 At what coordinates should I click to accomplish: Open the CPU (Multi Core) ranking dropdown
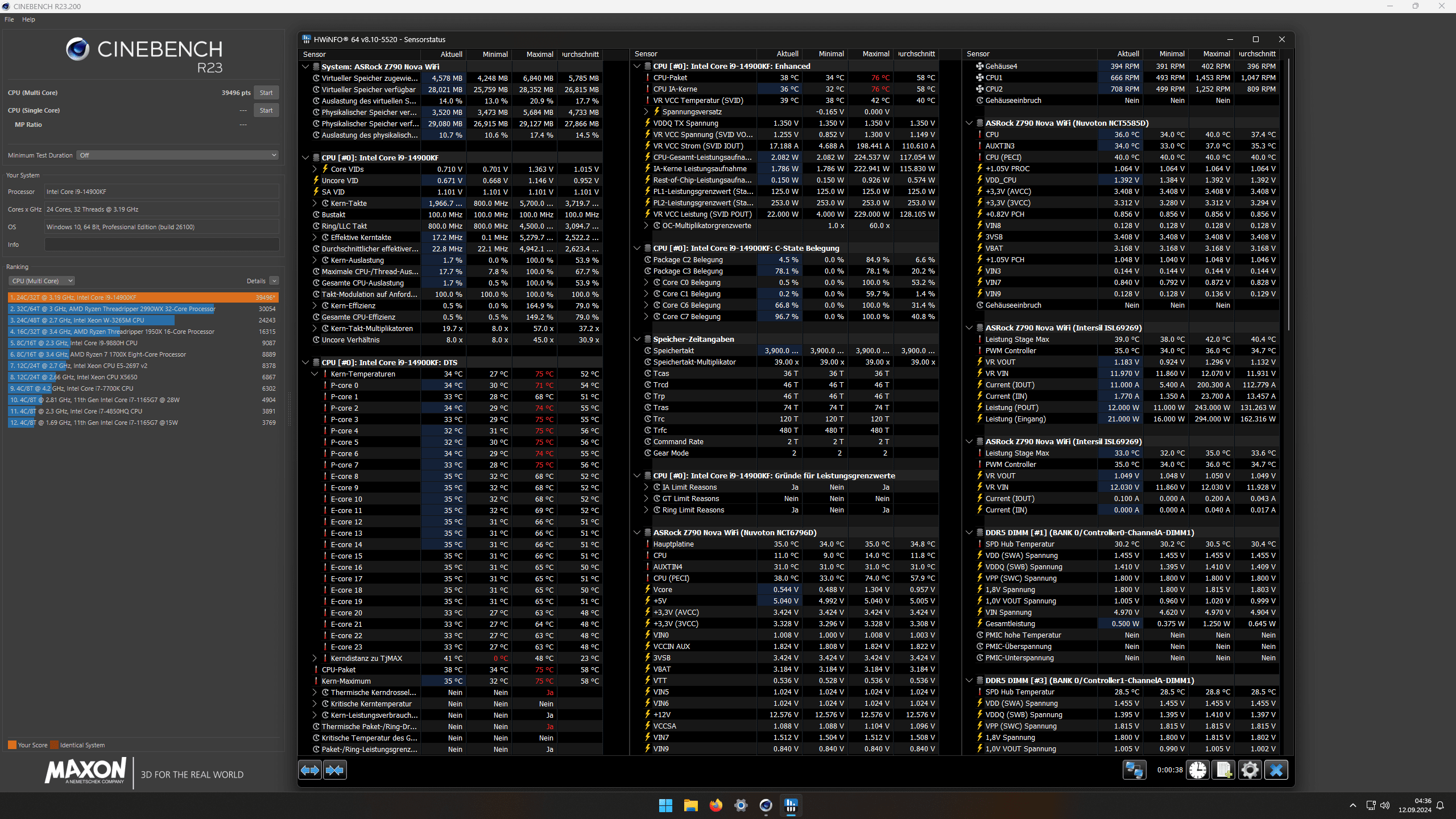pos(42,281)
